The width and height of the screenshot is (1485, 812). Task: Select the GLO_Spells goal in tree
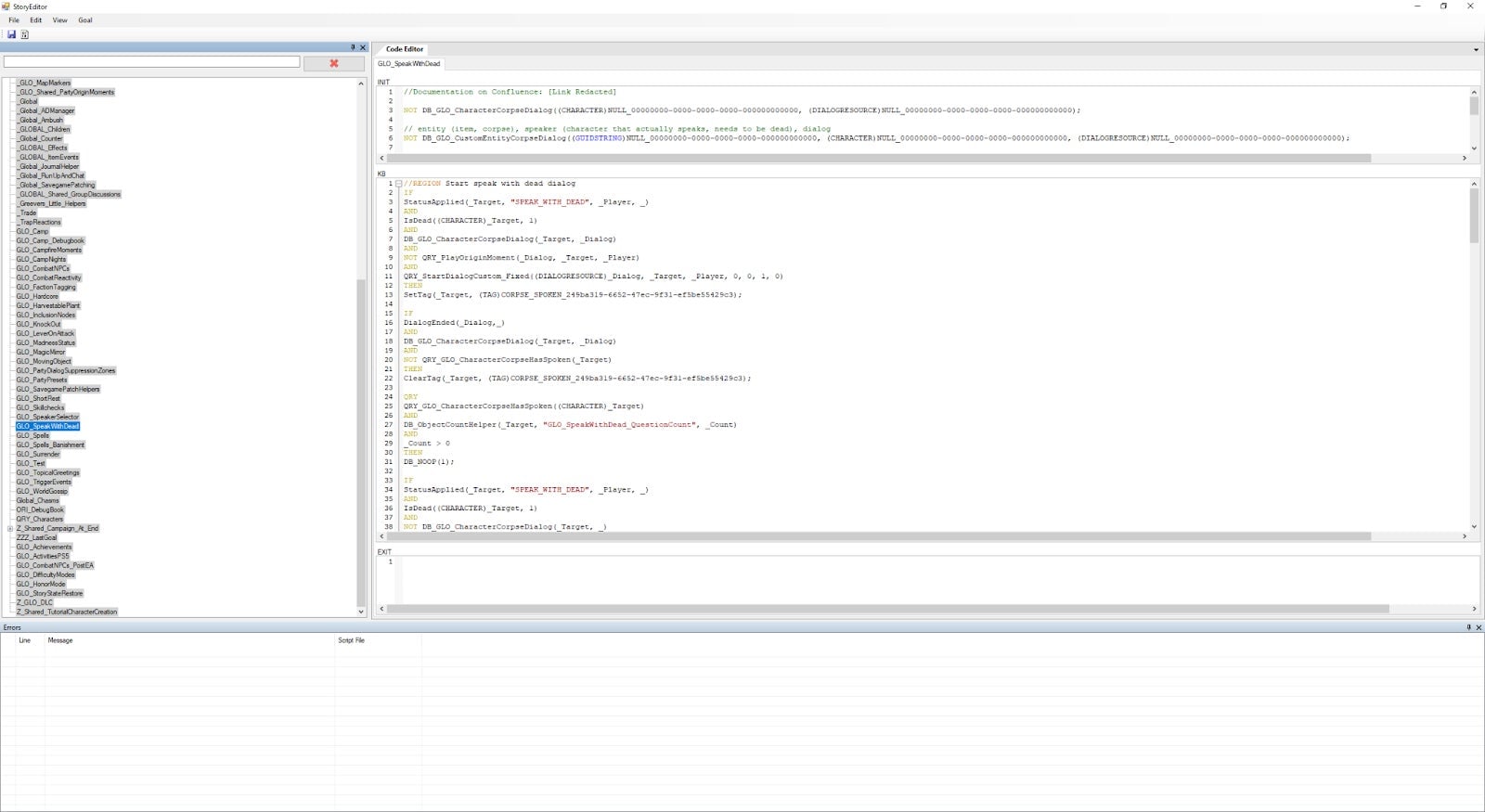point(32,435)
